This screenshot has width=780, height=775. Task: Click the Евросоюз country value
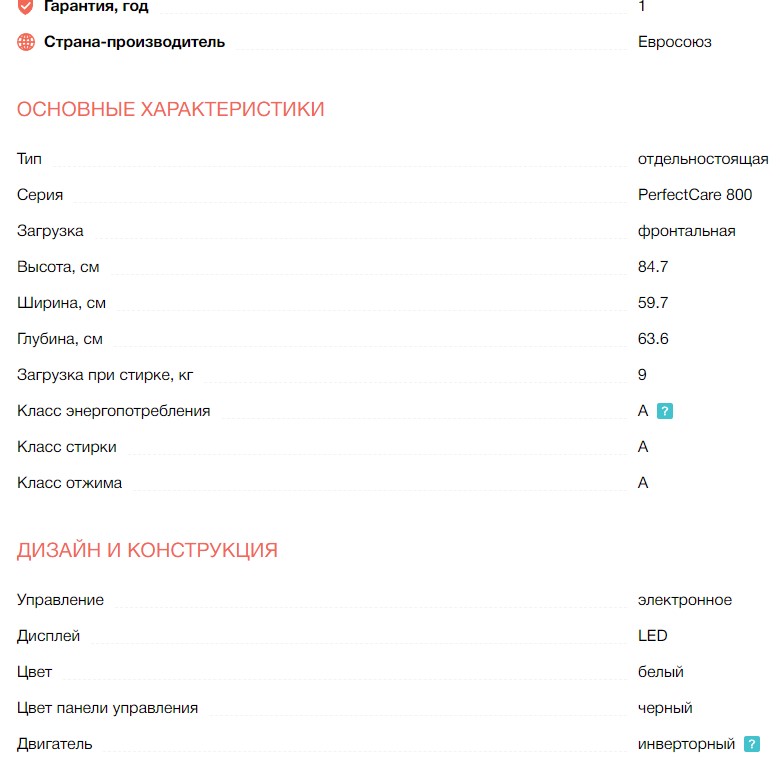pos(675,42)
